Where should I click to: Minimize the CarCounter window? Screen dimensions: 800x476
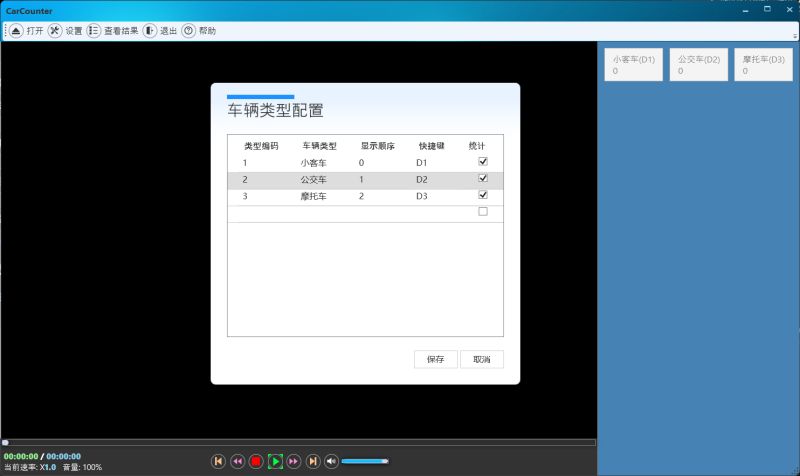[745, 10]
